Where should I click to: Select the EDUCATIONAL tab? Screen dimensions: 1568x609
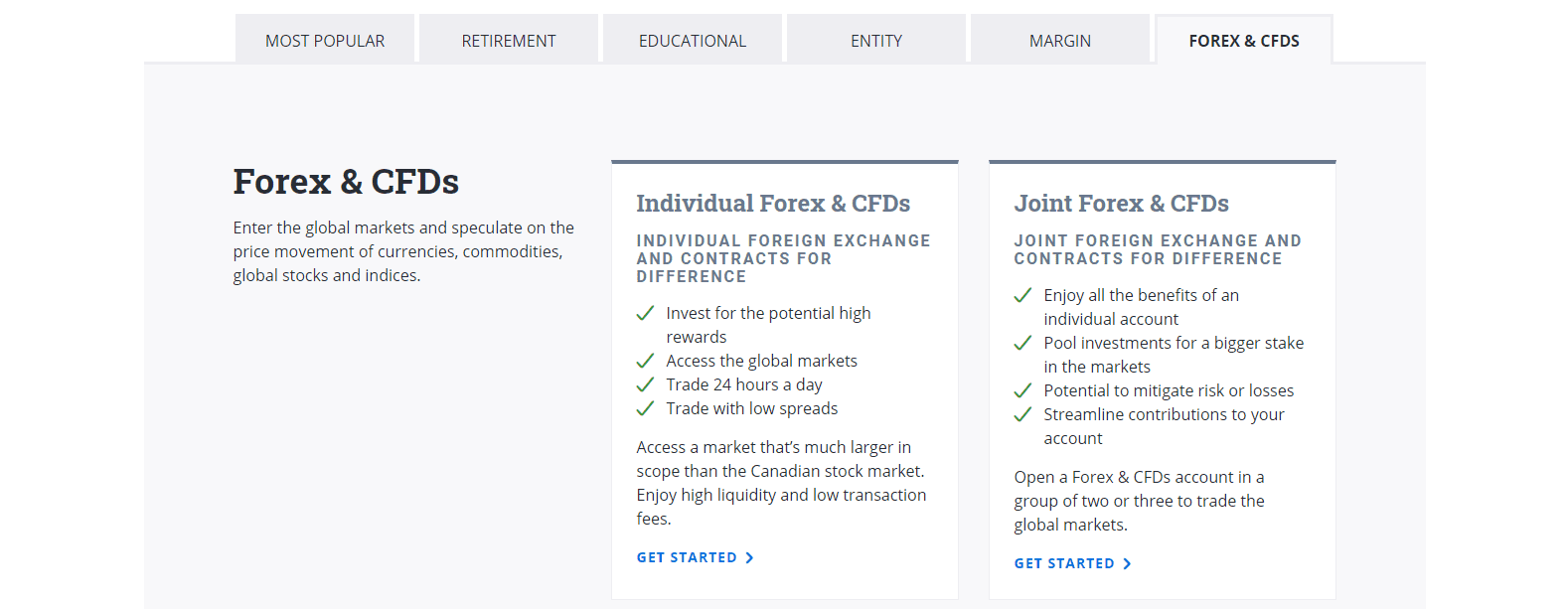click(692, 40)
